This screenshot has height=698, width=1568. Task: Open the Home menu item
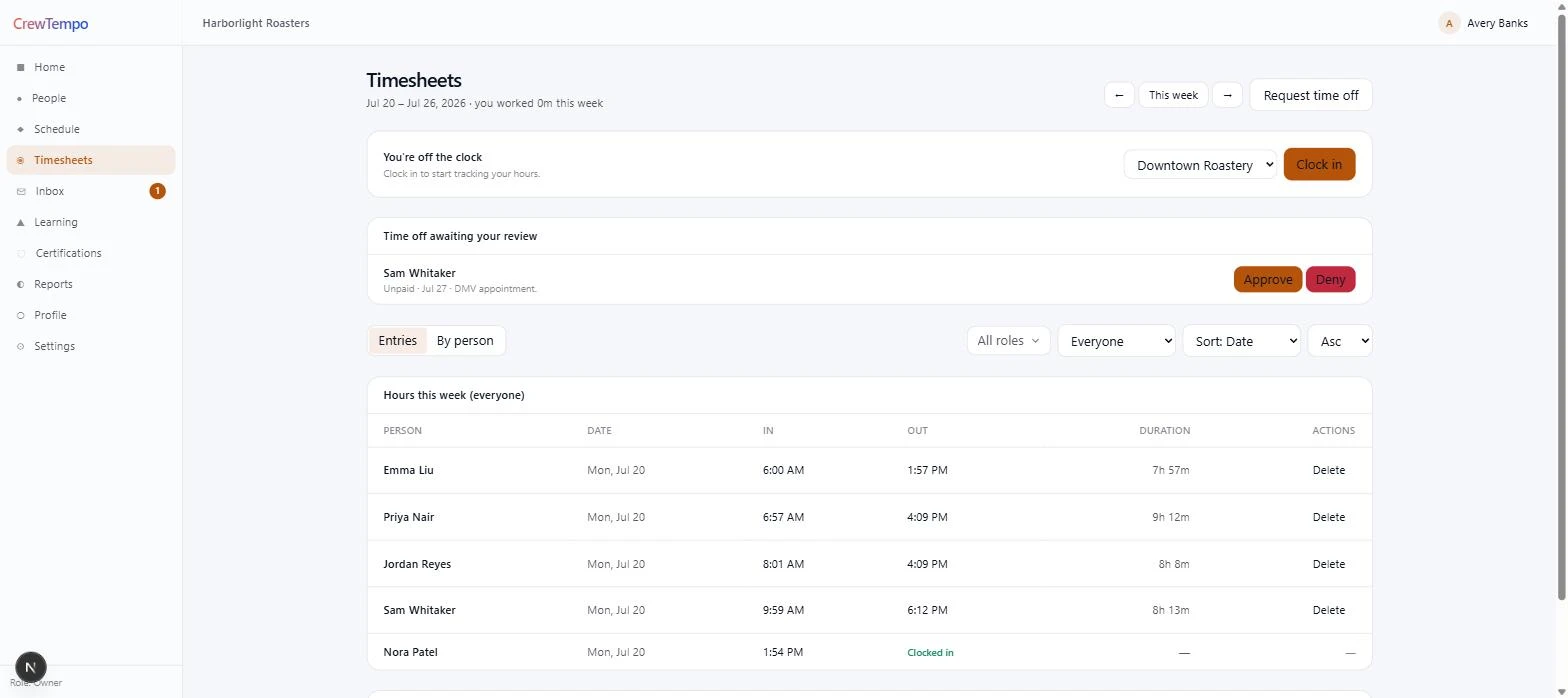[91, 67]
